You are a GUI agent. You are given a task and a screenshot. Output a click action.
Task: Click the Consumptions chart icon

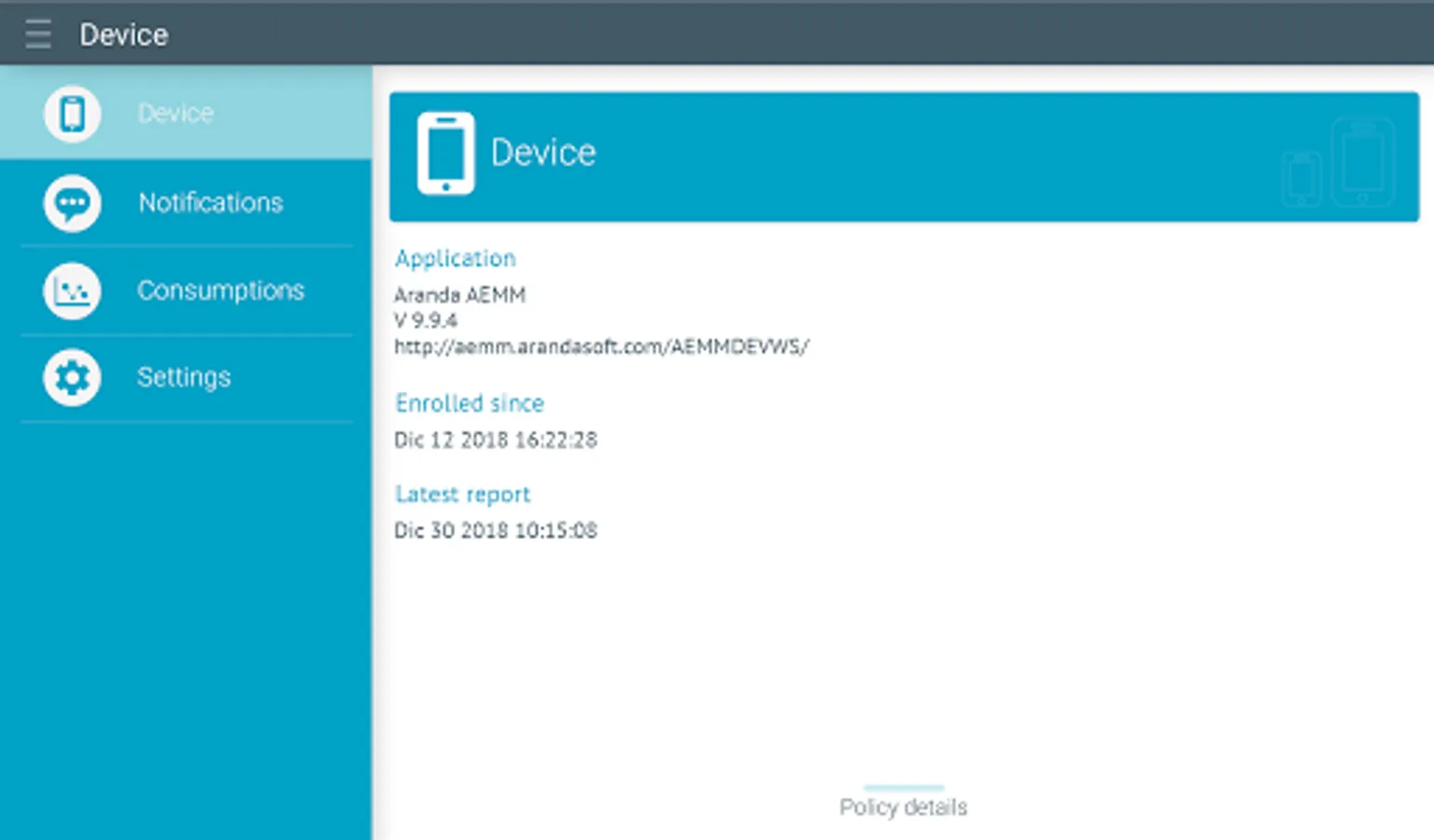point(72,290)
